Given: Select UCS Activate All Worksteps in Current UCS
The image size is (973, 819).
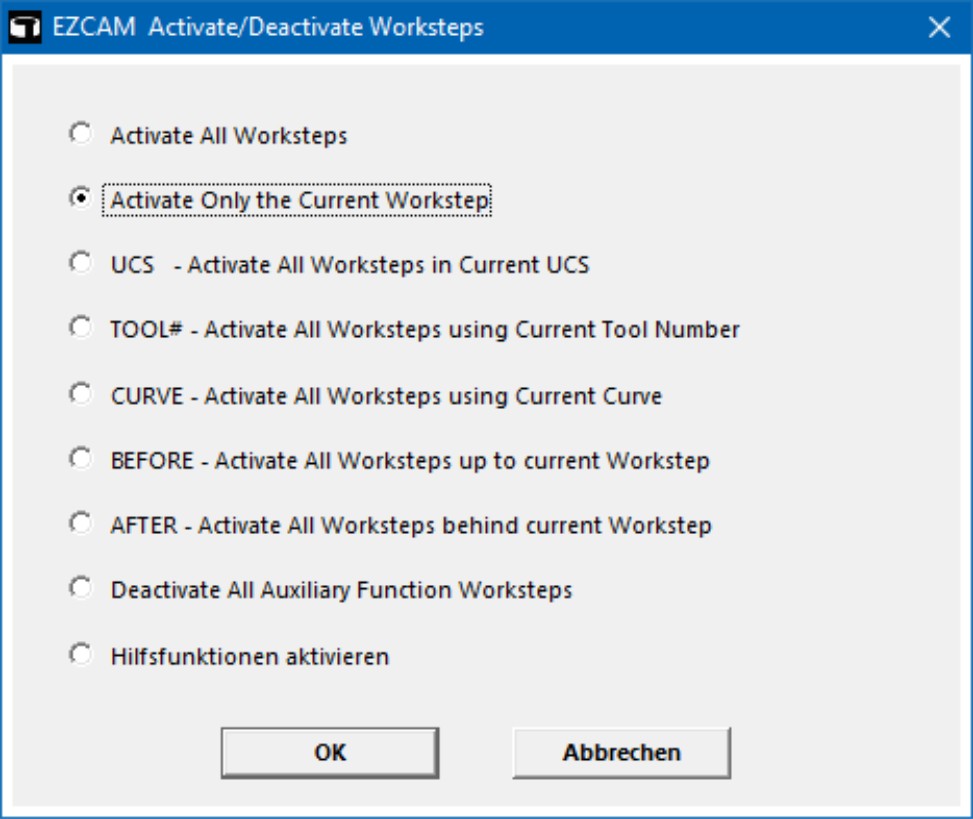Looking at the screenshot, I should 81,262.
